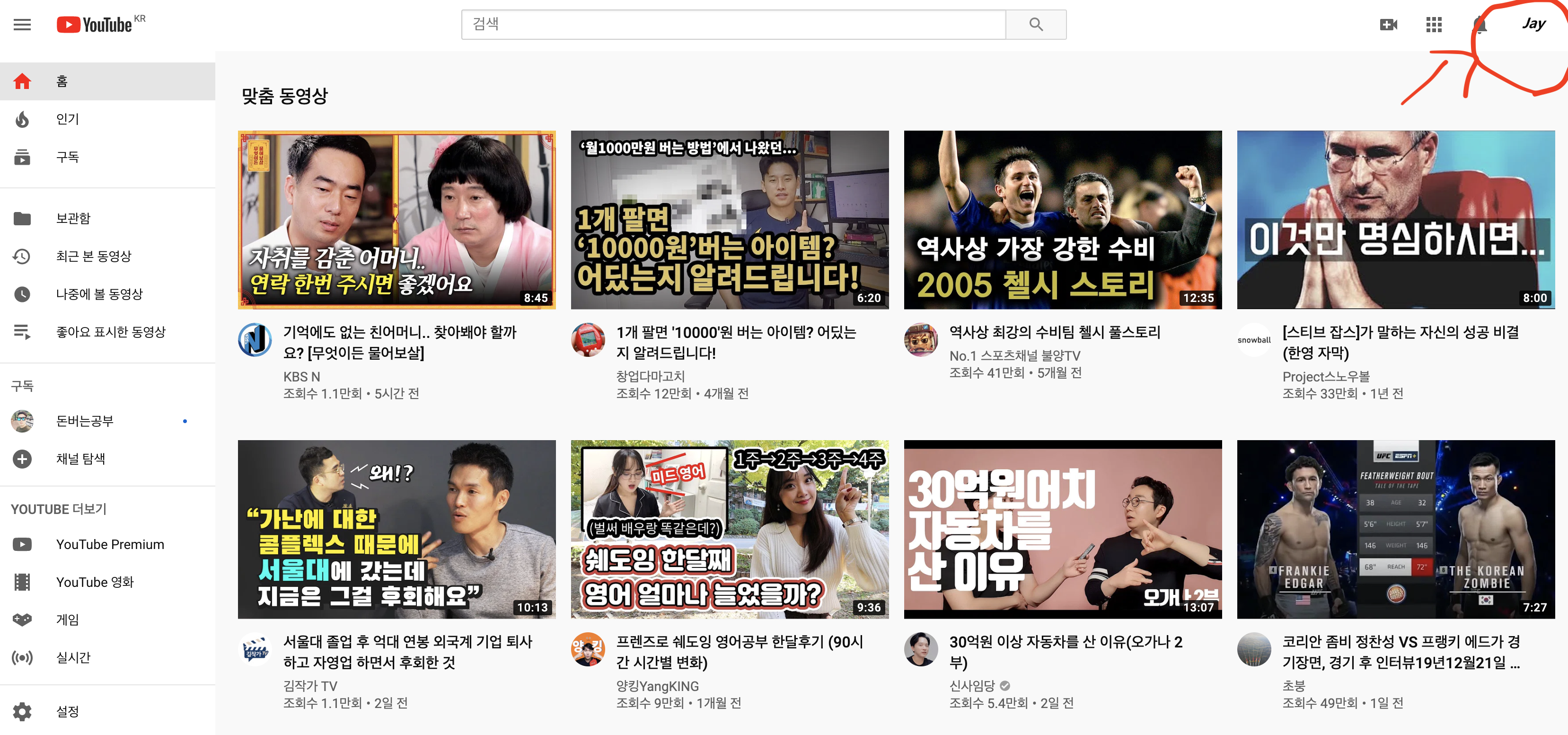Image resolution: width=1568 pixels, height=735 pixels.
Task: Open the 초붕 channel avatar
Action: (1254, 648)
